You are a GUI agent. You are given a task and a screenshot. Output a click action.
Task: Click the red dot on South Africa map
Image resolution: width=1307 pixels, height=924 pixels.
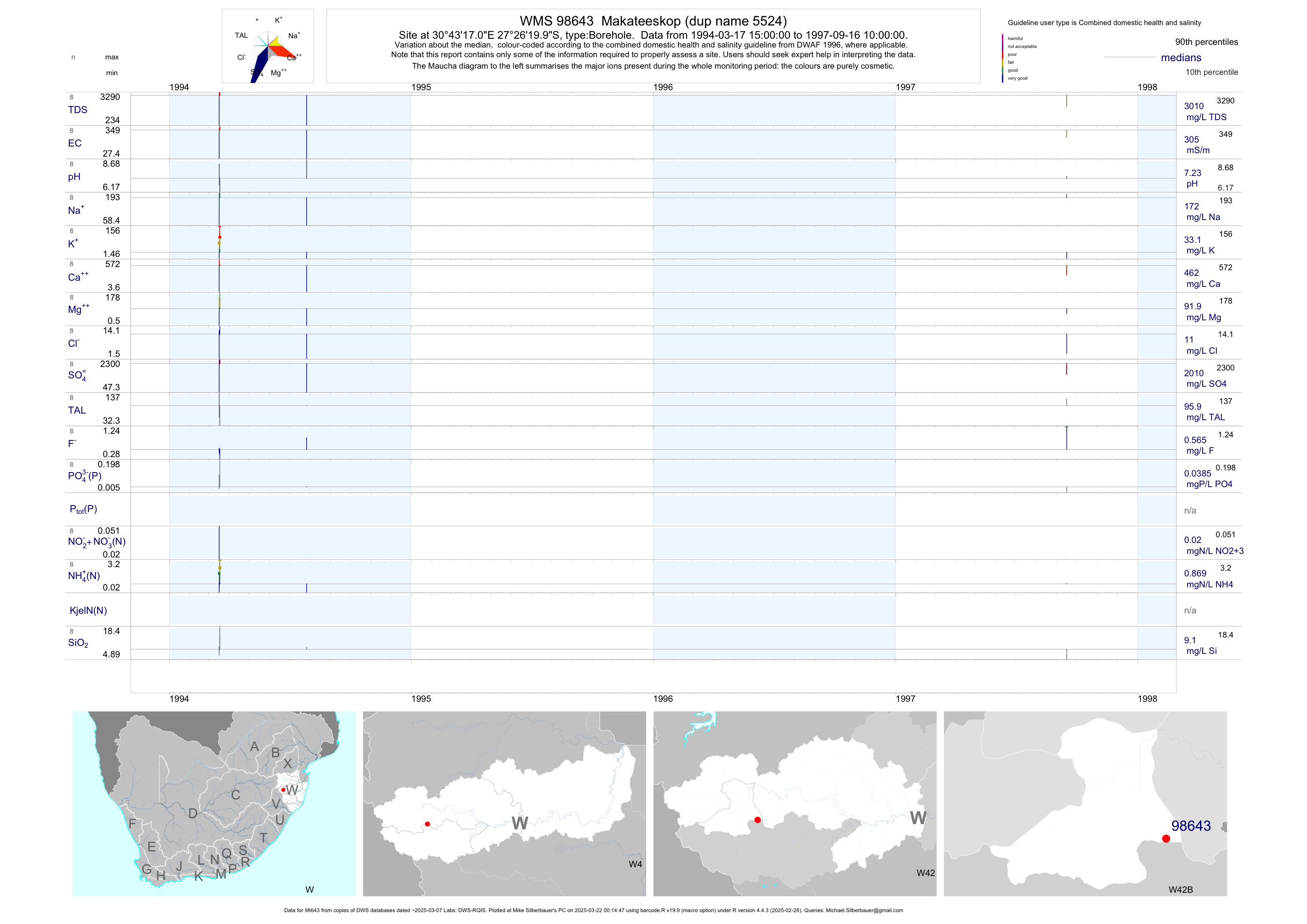[283, 790]
